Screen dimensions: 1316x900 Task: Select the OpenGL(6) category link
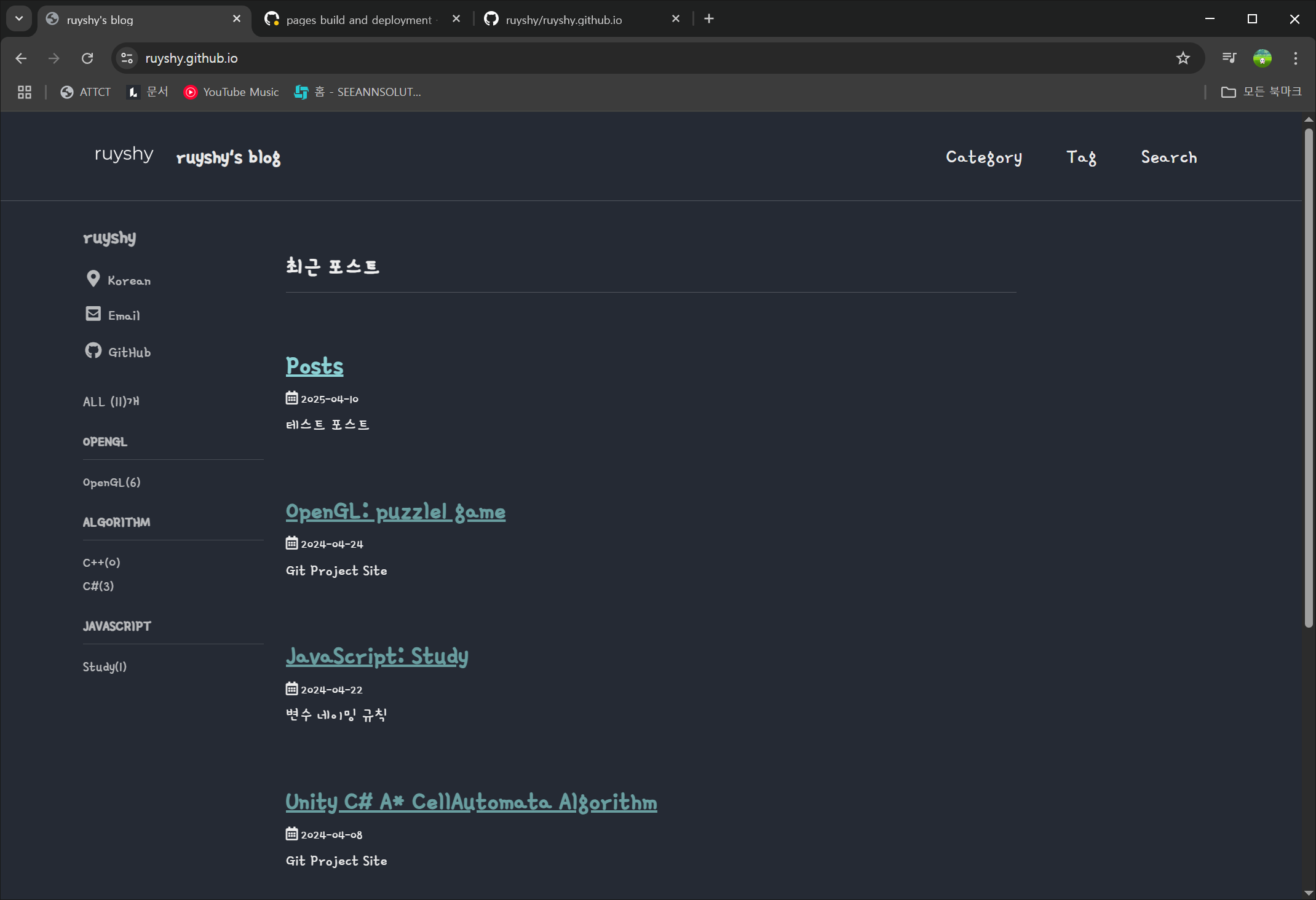tap(111, 482)
